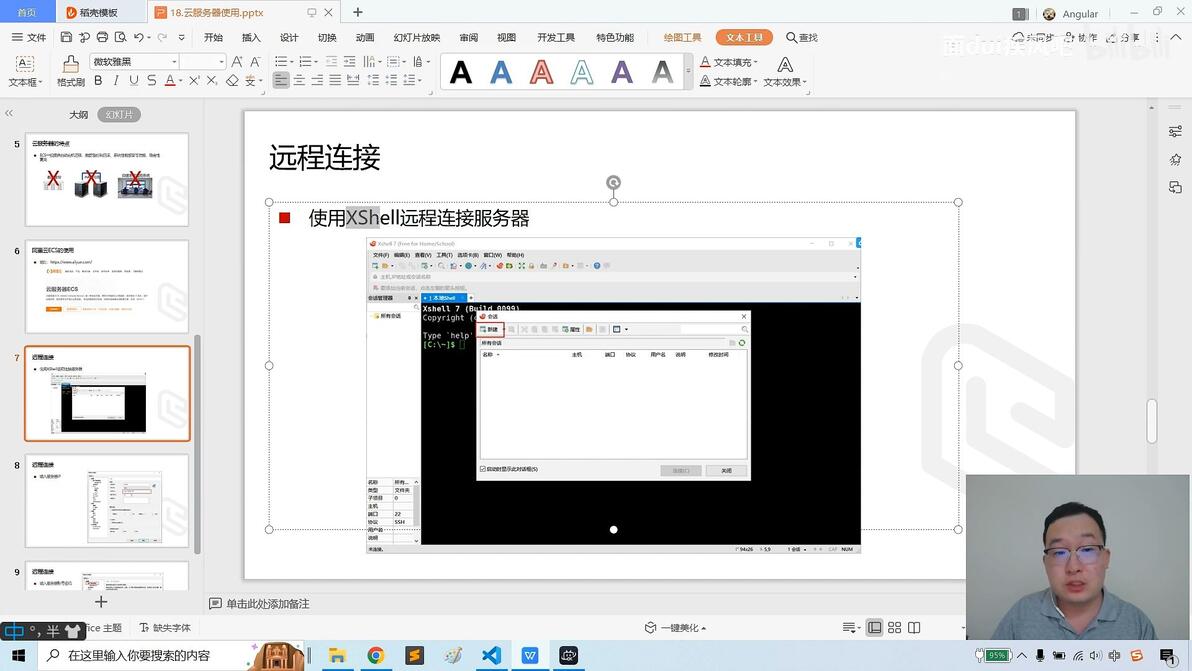Click the 查找 search button
The width and height of the screenshot is (1192, 671).
pyautogui.click(x=802, y=37)
